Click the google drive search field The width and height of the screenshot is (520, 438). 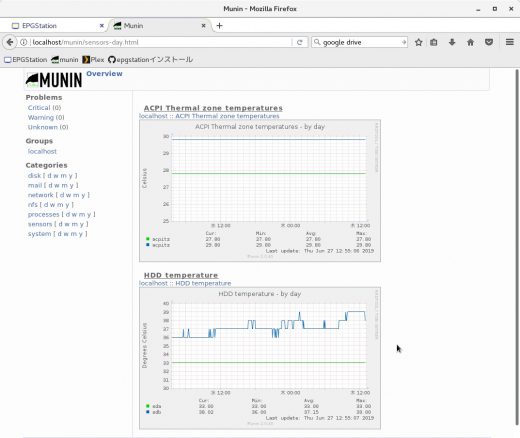(x=361, y=42)
